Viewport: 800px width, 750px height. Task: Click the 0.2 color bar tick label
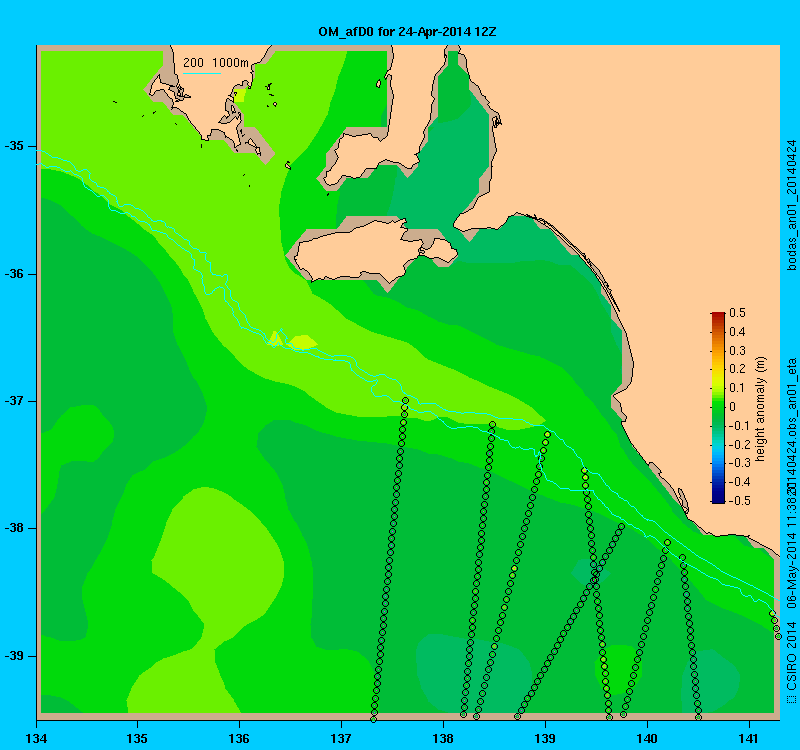(x=737, y=369)
